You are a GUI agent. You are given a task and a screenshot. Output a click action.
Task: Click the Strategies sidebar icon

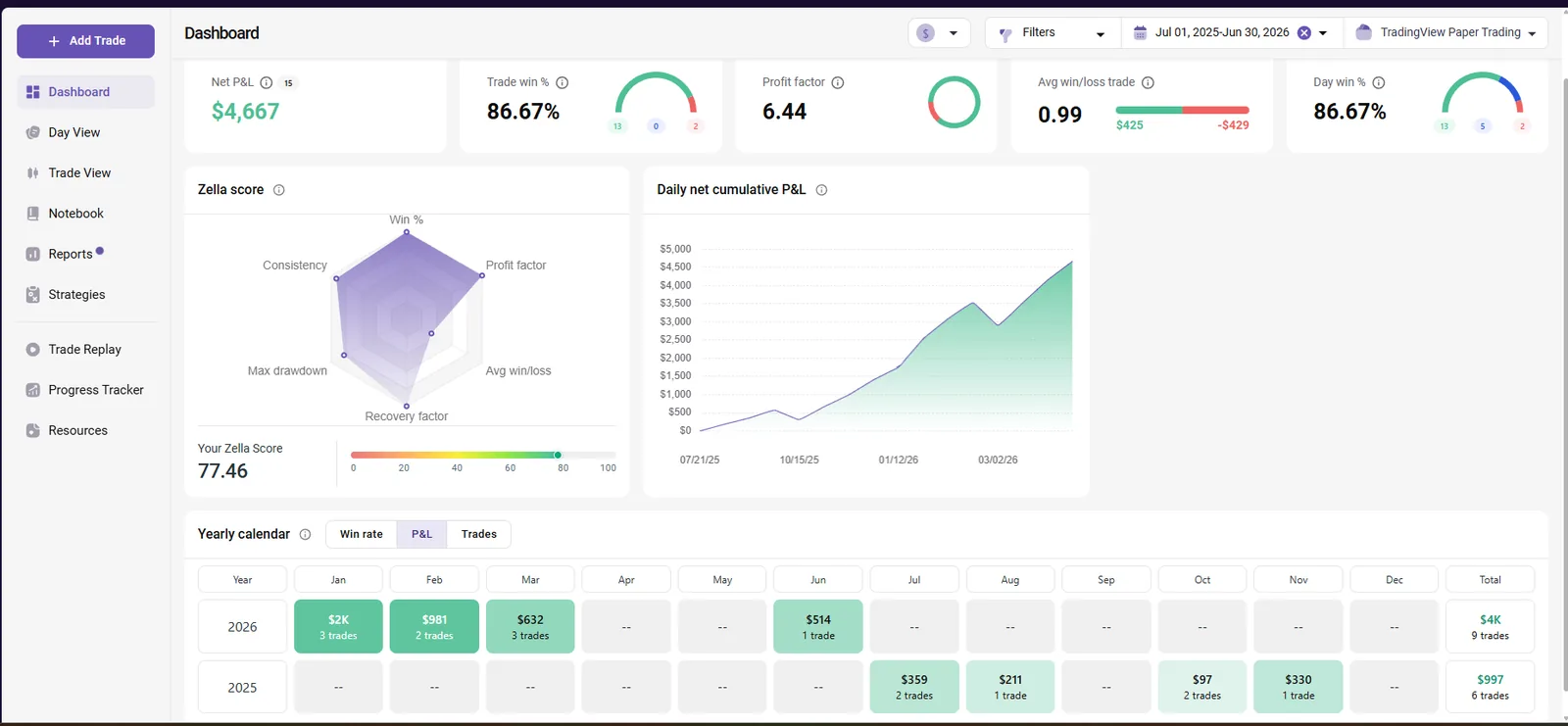tap(32, 294)
